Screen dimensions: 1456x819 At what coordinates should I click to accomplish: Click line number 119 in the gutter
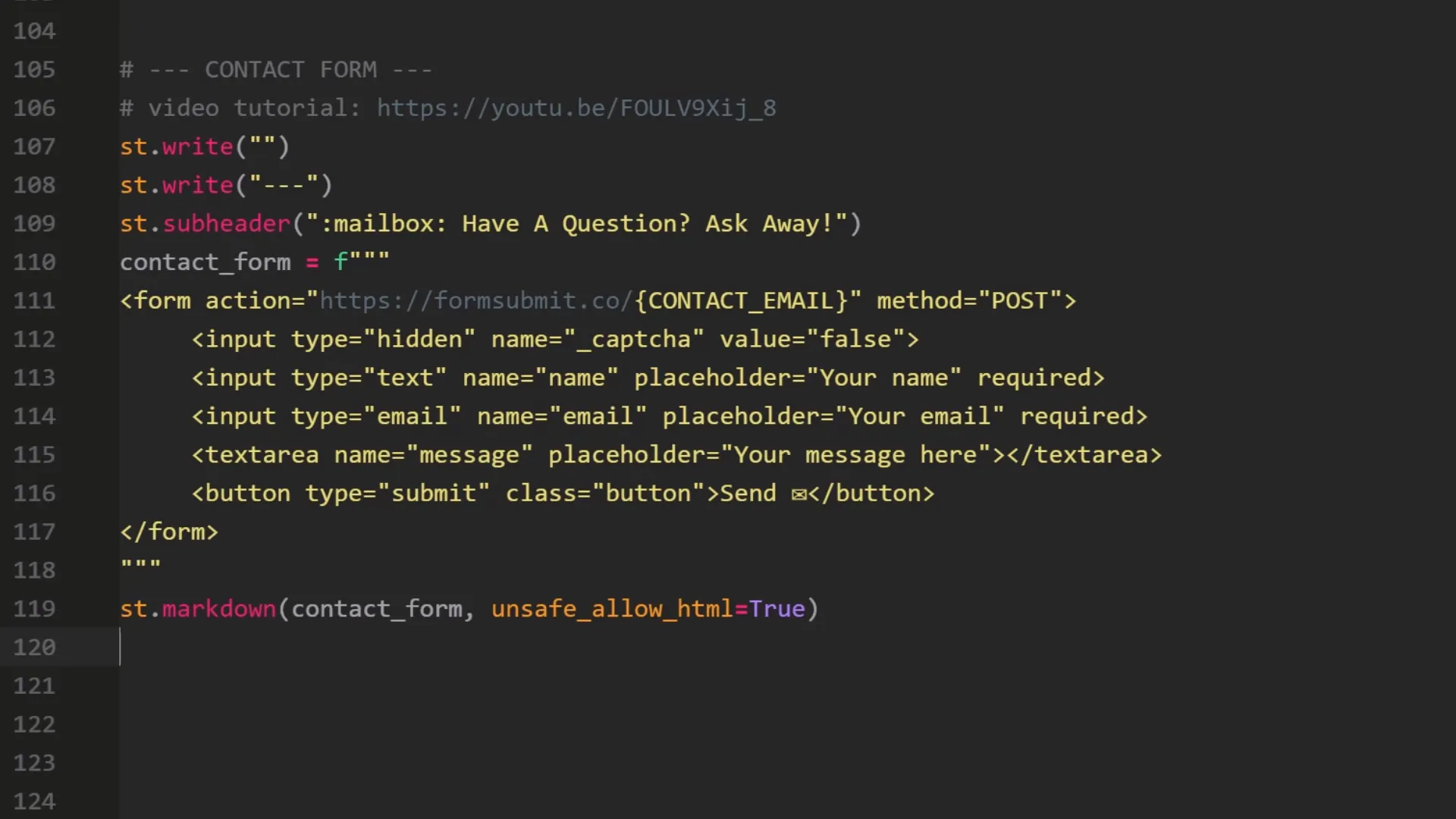pyautogui.click(x=34, y=609)
